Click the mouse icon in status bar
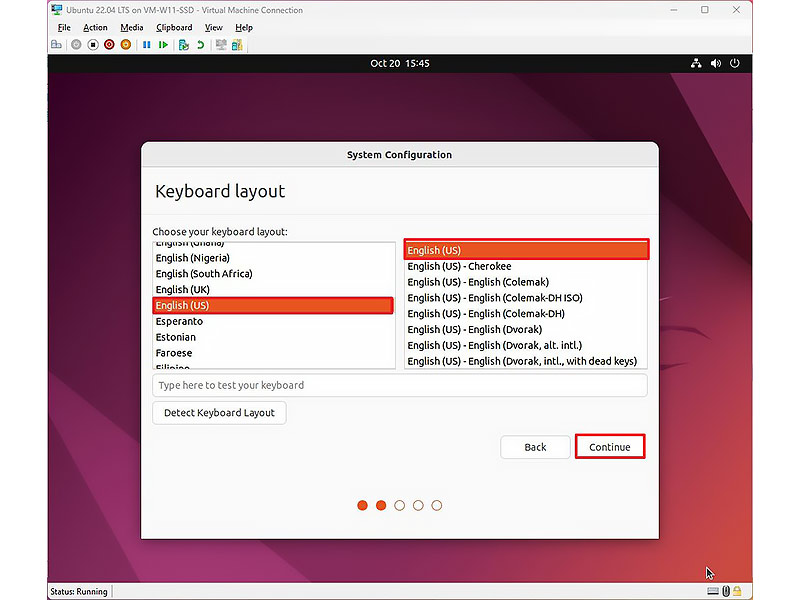The width and height of the screenshot is (800, 600). click(x=726, y=591)
